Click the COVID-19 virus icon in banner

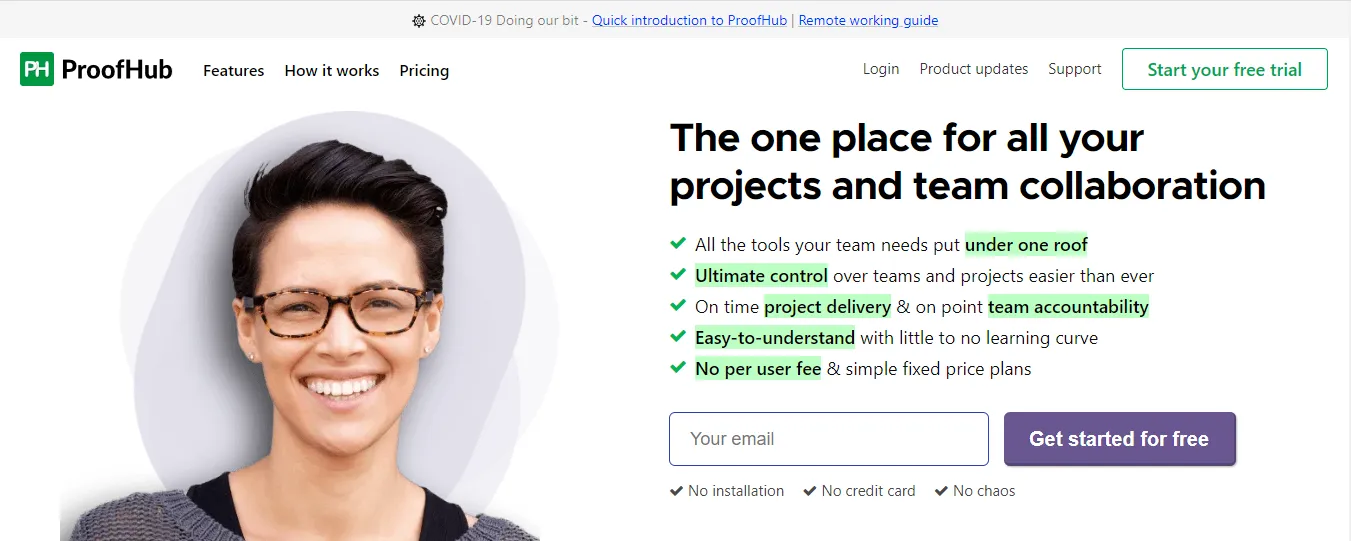coord(419,20)
